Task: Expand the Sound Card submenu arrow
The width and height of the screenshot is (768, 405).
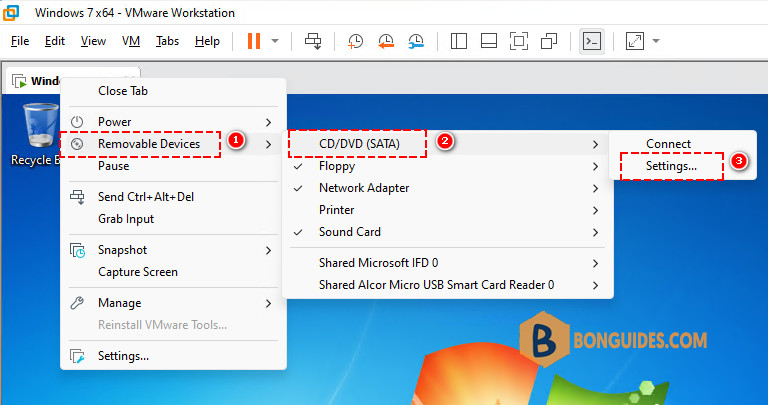Action: click(595, 233)
